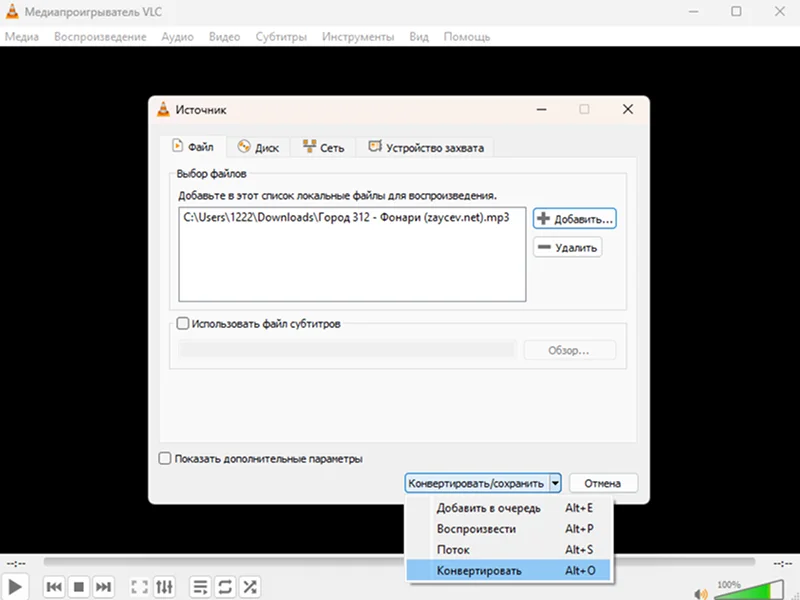Select the Фонари mp3 file entry
The width and height of the screenshot is (800, 600).
click(346, 217)
